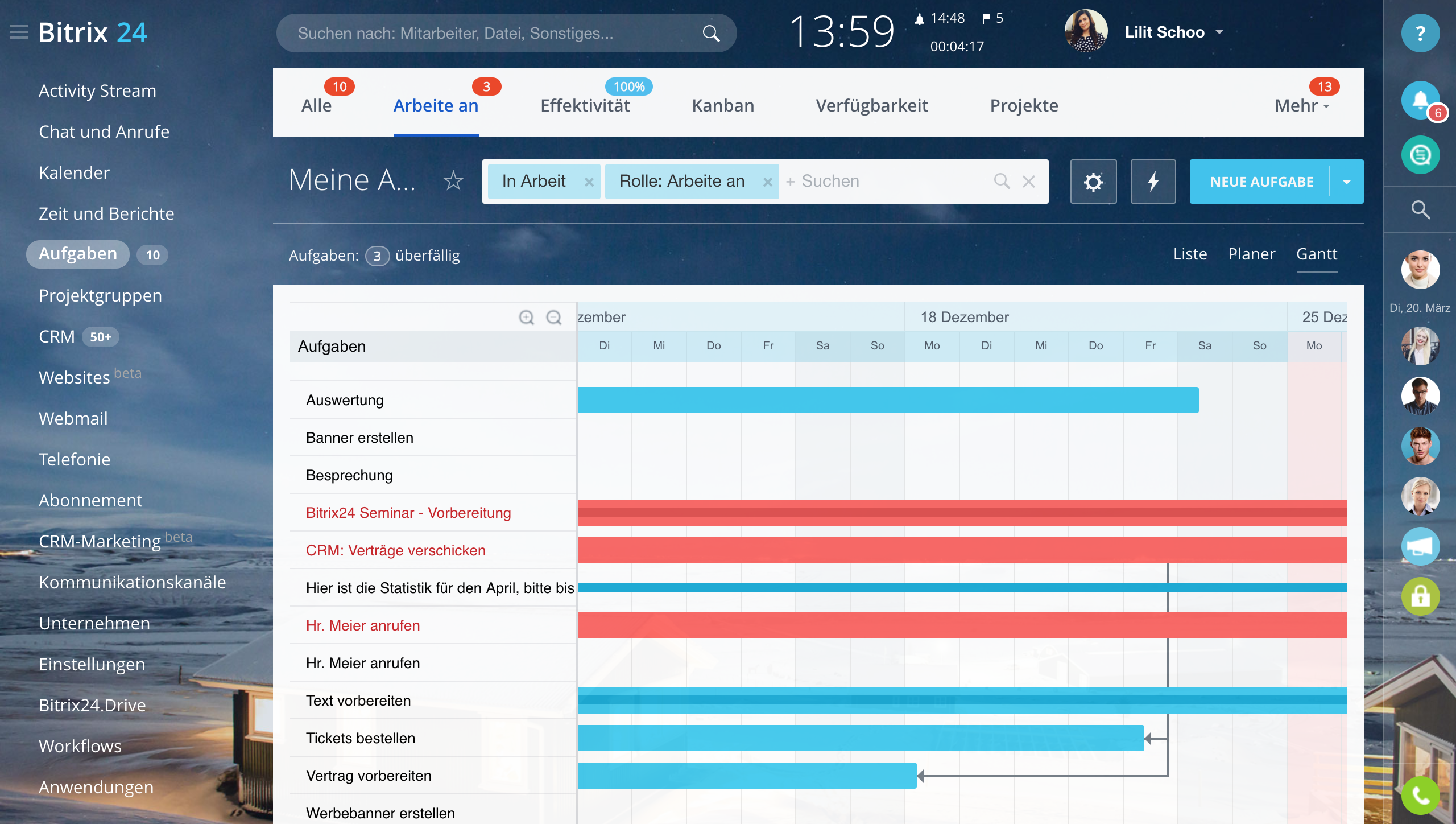Open the help question mark icon
Viewport: 1456px width, 824px height.
[1420, 33]
